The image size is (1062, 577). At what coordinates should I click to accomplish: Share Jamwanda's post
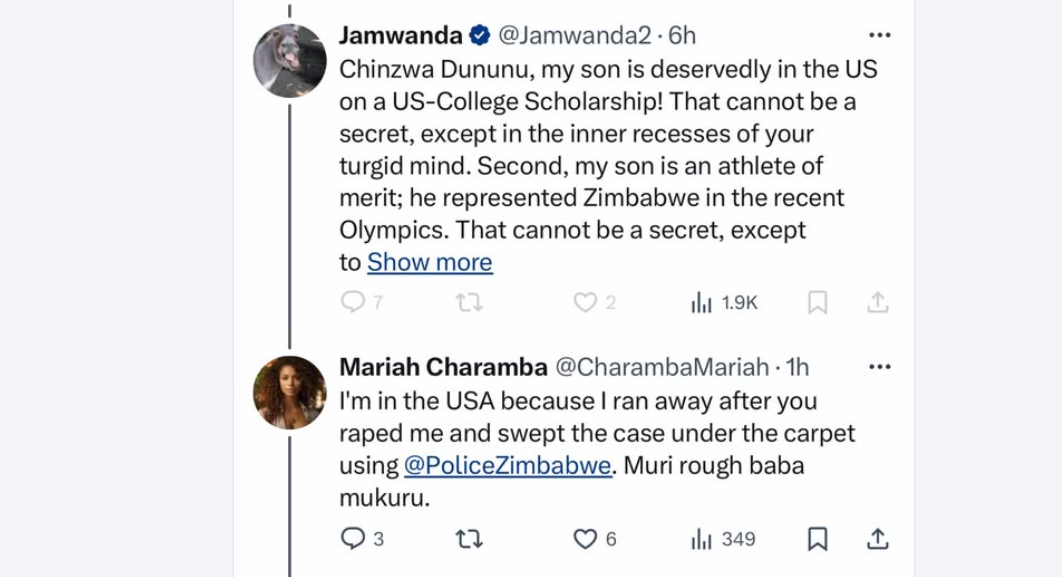point(877,302)
